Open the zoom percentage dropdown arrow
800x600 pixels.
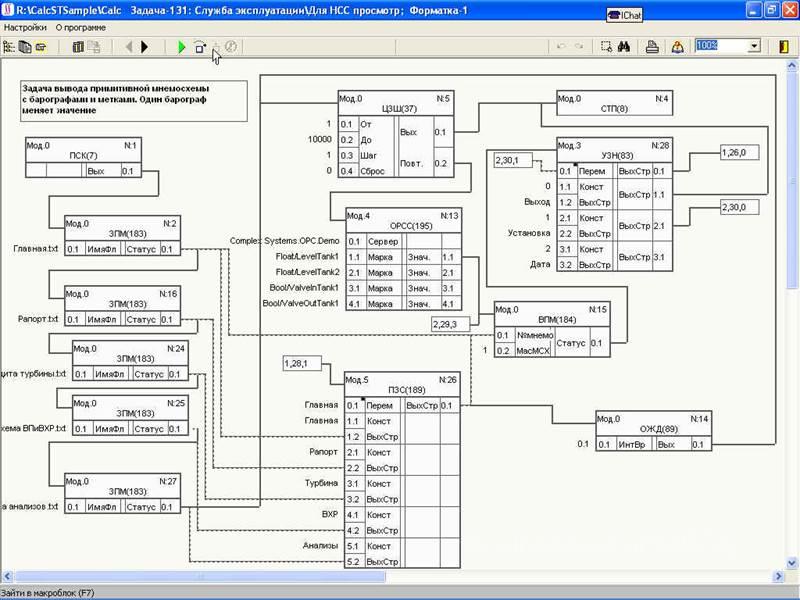point(755,46)
